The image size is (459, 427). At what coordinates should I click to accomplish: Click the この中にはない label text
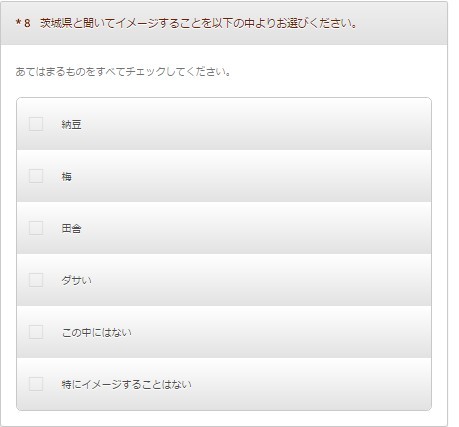(x=97, y=333)
